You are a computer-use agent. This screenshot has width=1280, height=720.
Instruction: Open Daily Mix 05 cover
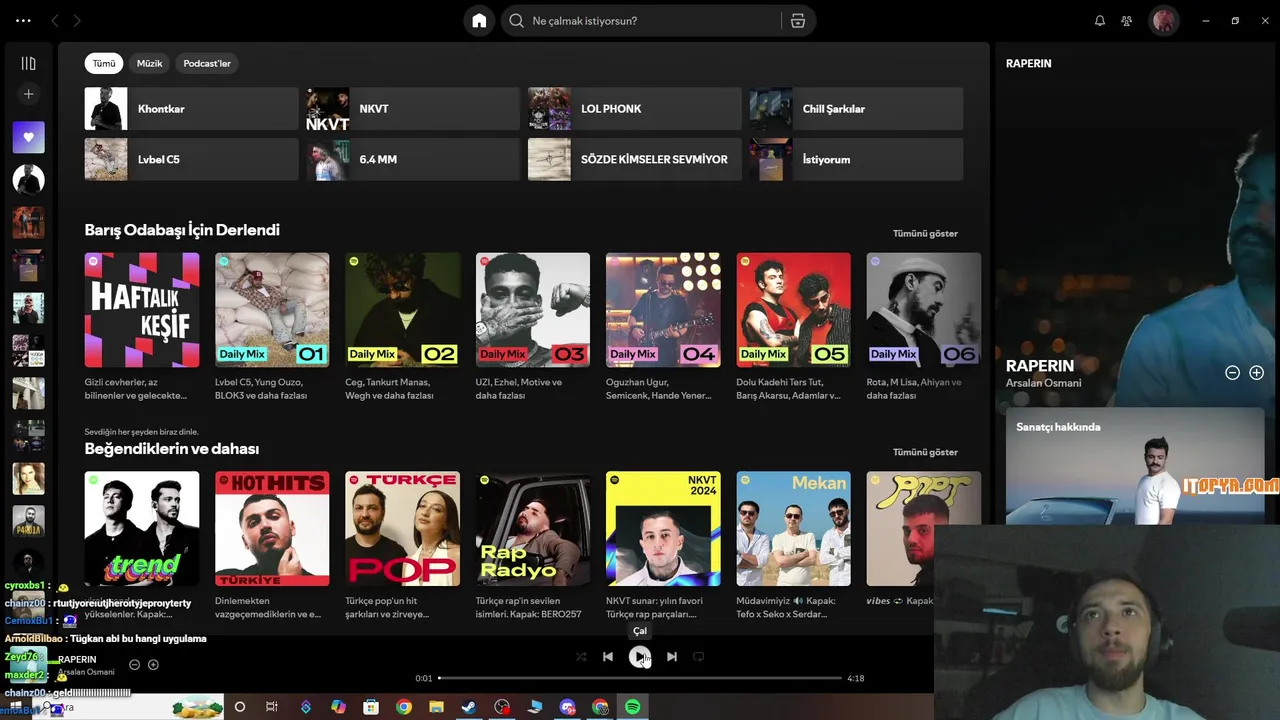coord(794,310)
